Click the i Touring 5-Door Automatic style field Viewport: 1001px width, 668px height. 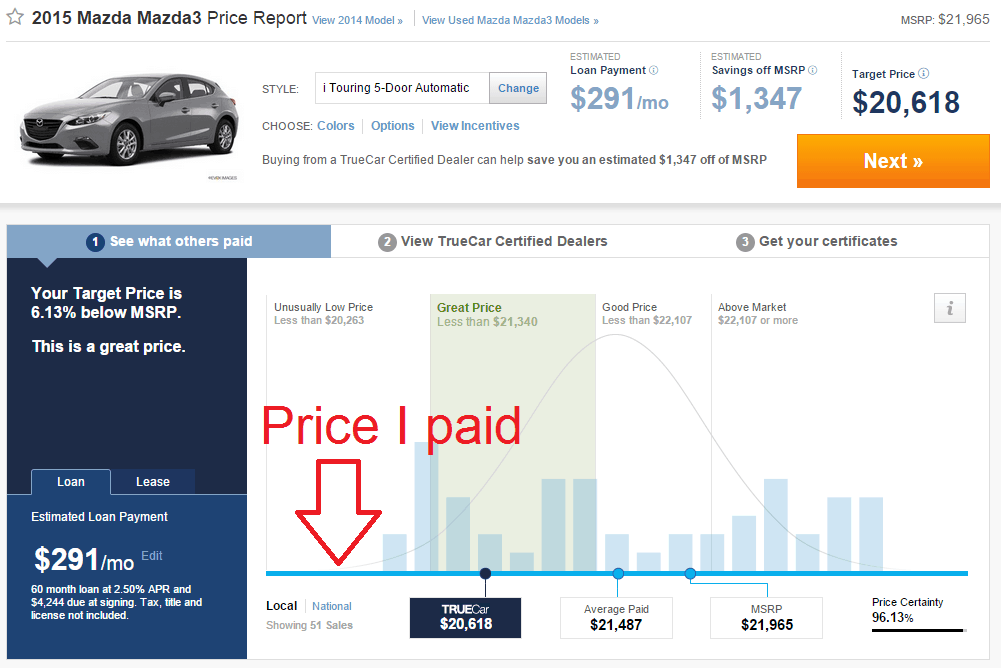402,88
